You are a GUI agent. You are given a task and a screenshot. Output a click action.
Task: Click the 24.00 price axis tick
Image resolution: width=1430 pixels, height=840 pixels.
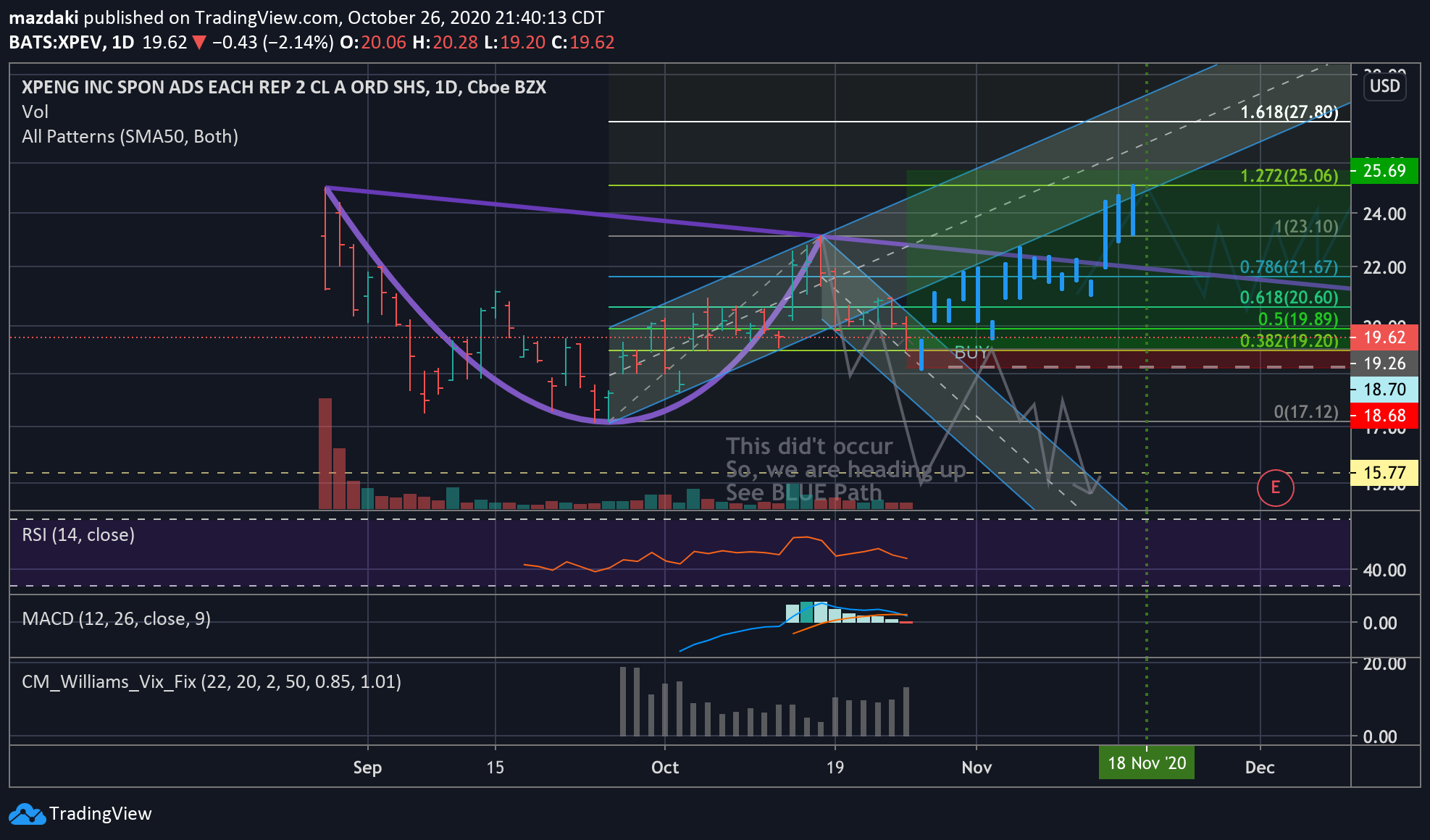tap(1384, 214)
